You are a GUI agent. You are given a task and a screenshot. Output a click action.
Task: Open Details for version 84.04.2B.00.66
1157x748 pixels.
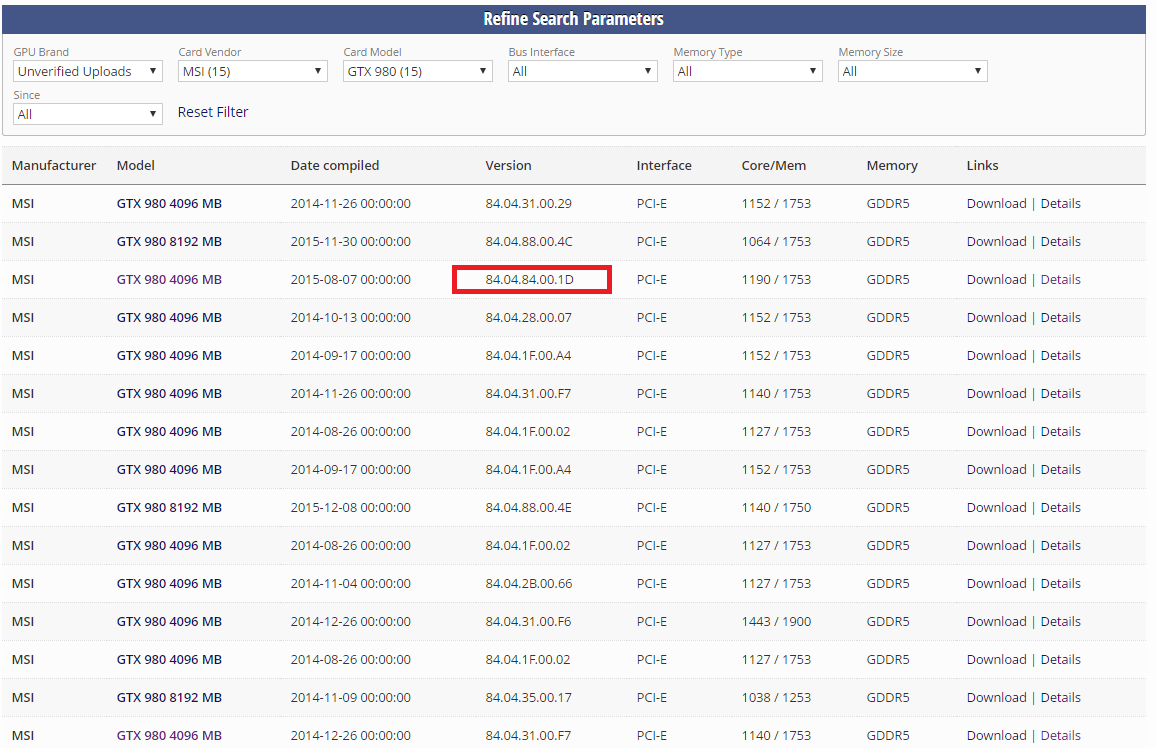click(x=1060, y=583)
